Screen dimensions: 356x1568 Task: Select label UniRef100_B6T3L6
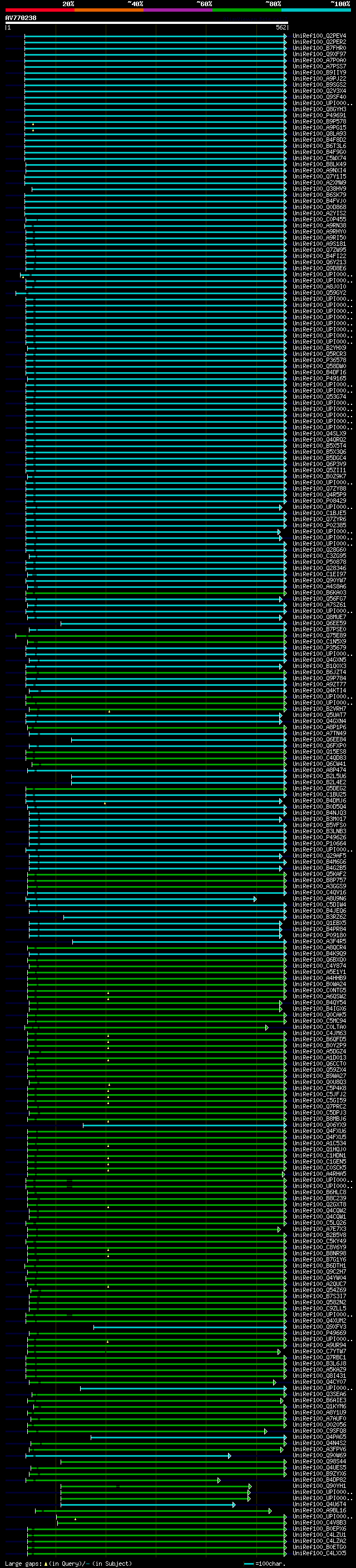click(319, 146)
